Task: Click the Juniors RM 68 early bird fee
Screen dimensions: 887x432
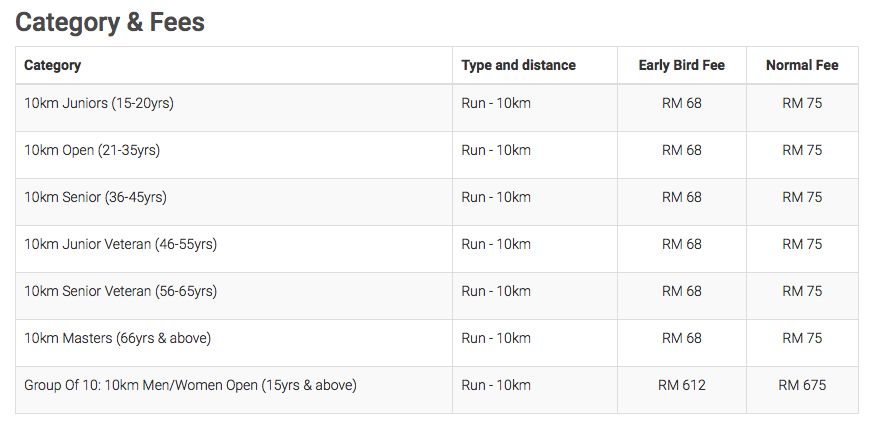Action: [682, 103]
